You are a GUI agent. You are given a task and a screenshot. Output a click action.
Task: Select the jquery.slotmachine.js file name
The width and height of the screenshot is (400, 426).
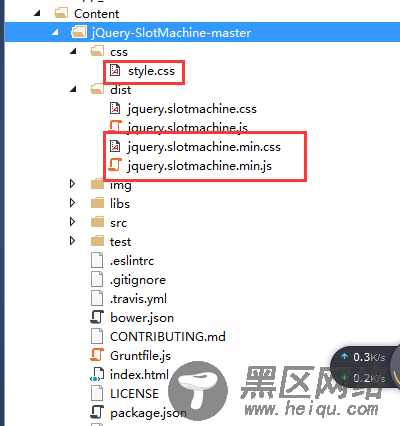(188, 128)
